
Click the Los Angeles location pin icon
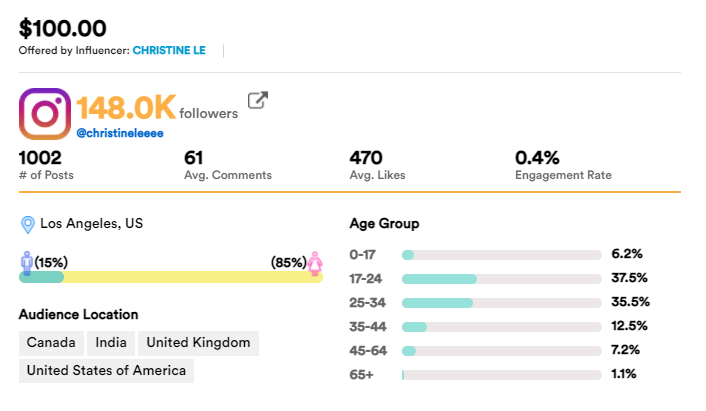point(28,224)
